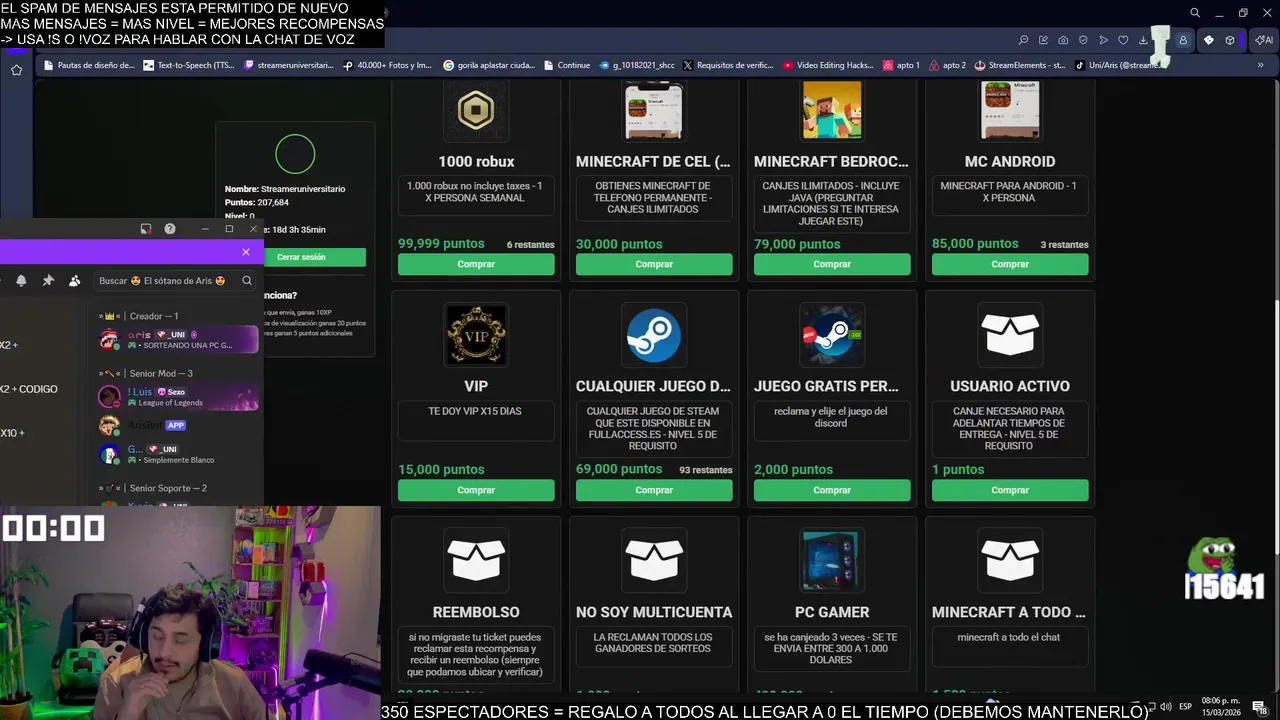This screenshot has height=720, width=1280.
Task: Add page to favorites with heart icon
Action: coord(1123,40)
